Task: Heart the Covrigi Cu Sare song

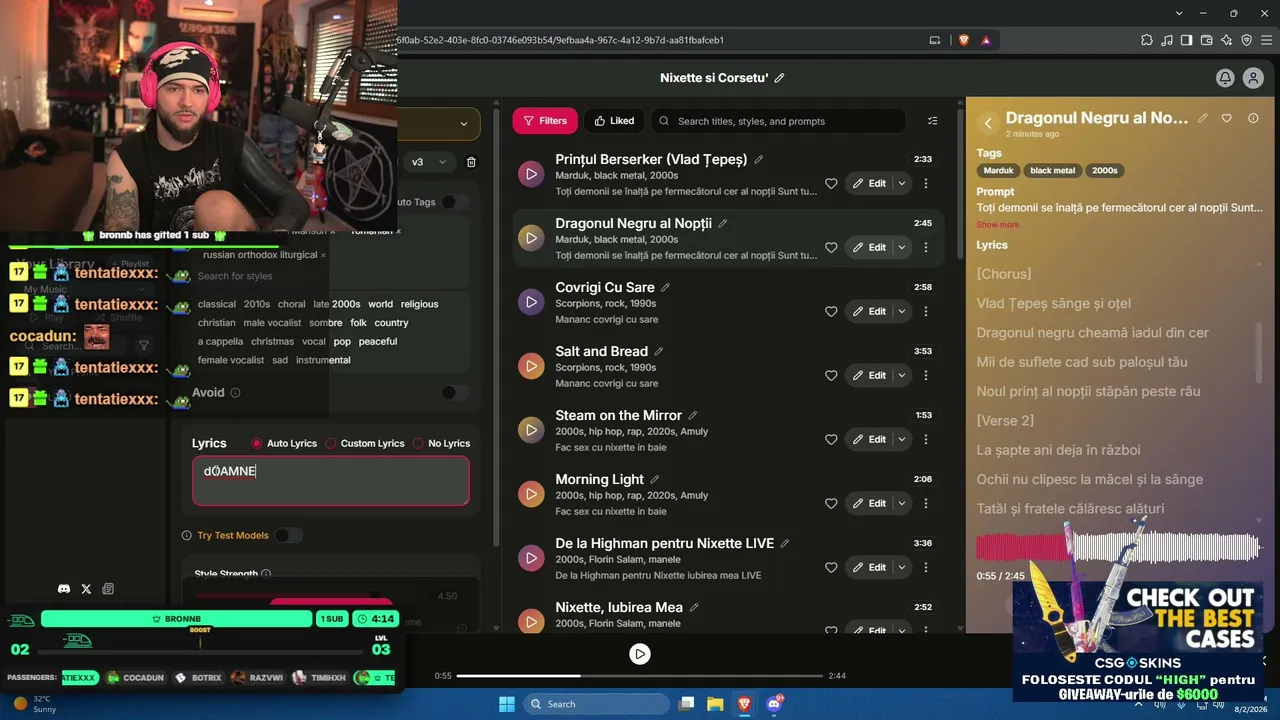Action: 831,312
